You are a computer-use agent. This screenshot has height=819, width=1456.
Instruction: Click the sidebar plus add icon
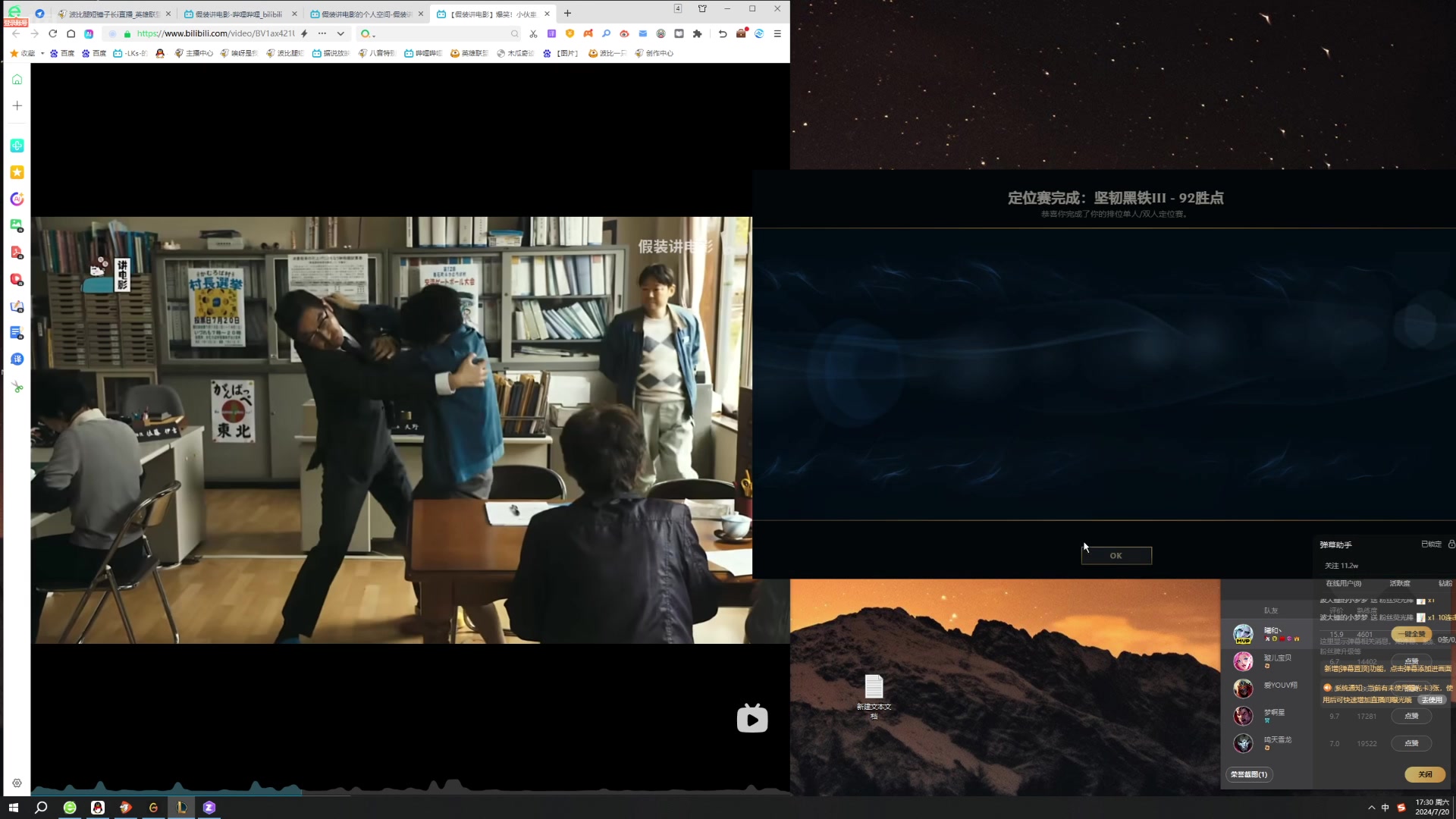(17, 105)
